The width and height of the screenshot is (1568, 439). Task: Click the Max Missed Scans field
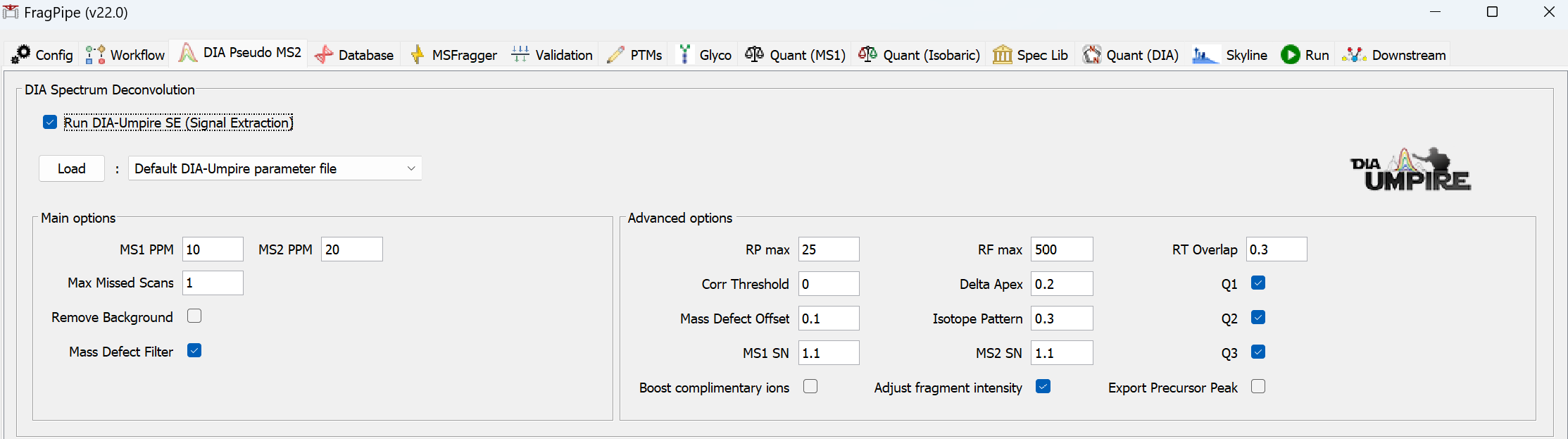click(213, 283)
